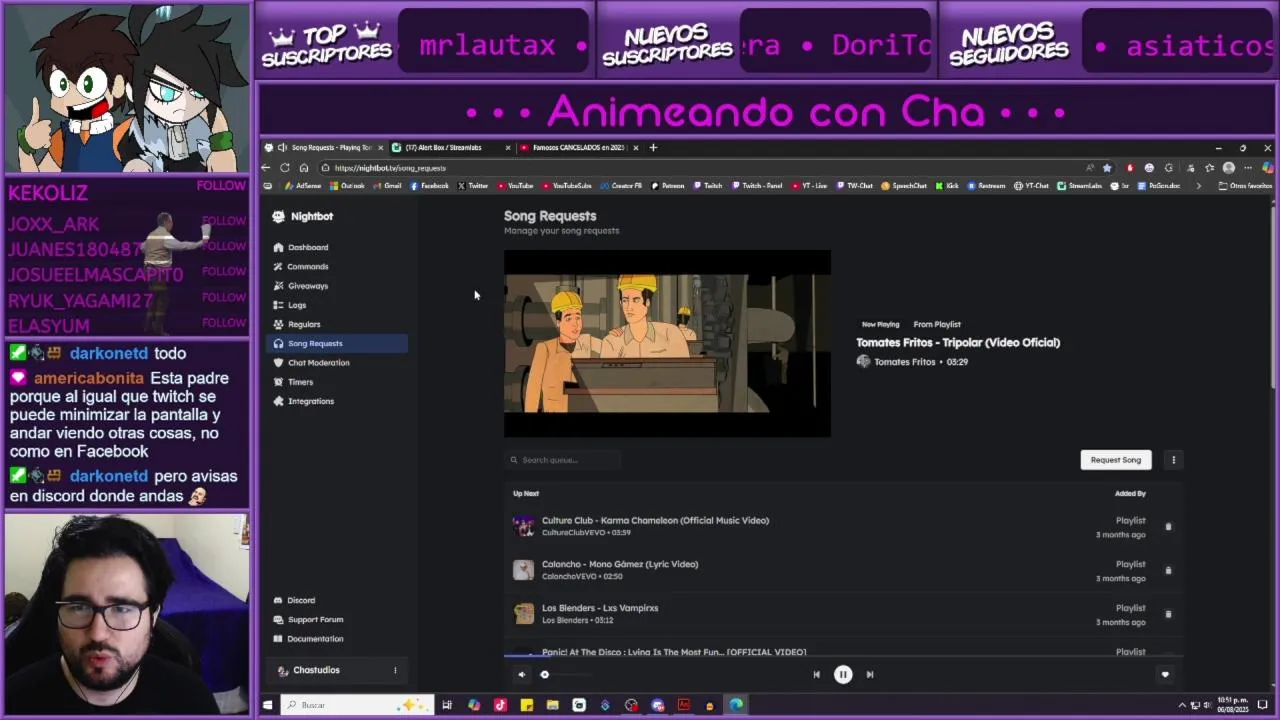Switch to Song Requests browser tab
The image size is (1280, 720).
tap(325, 148)
